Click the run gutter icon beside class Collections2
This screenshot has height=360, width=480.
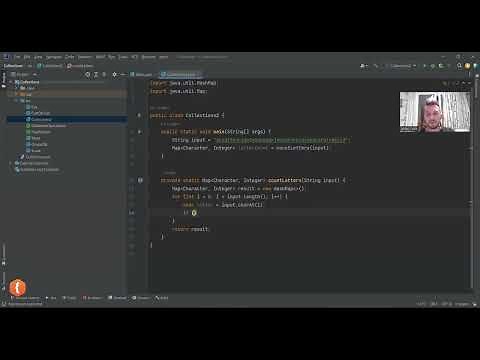pos(139,115)
